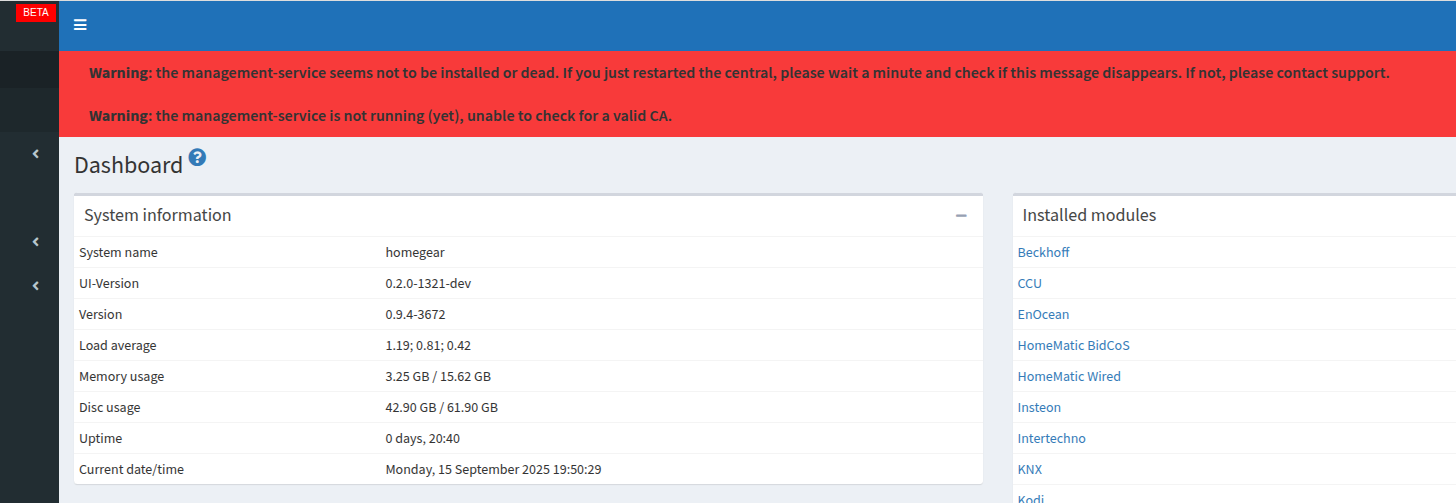Open the CCU module link
The width and height of the screenshot is (1456, 503).
(1029, 284)
